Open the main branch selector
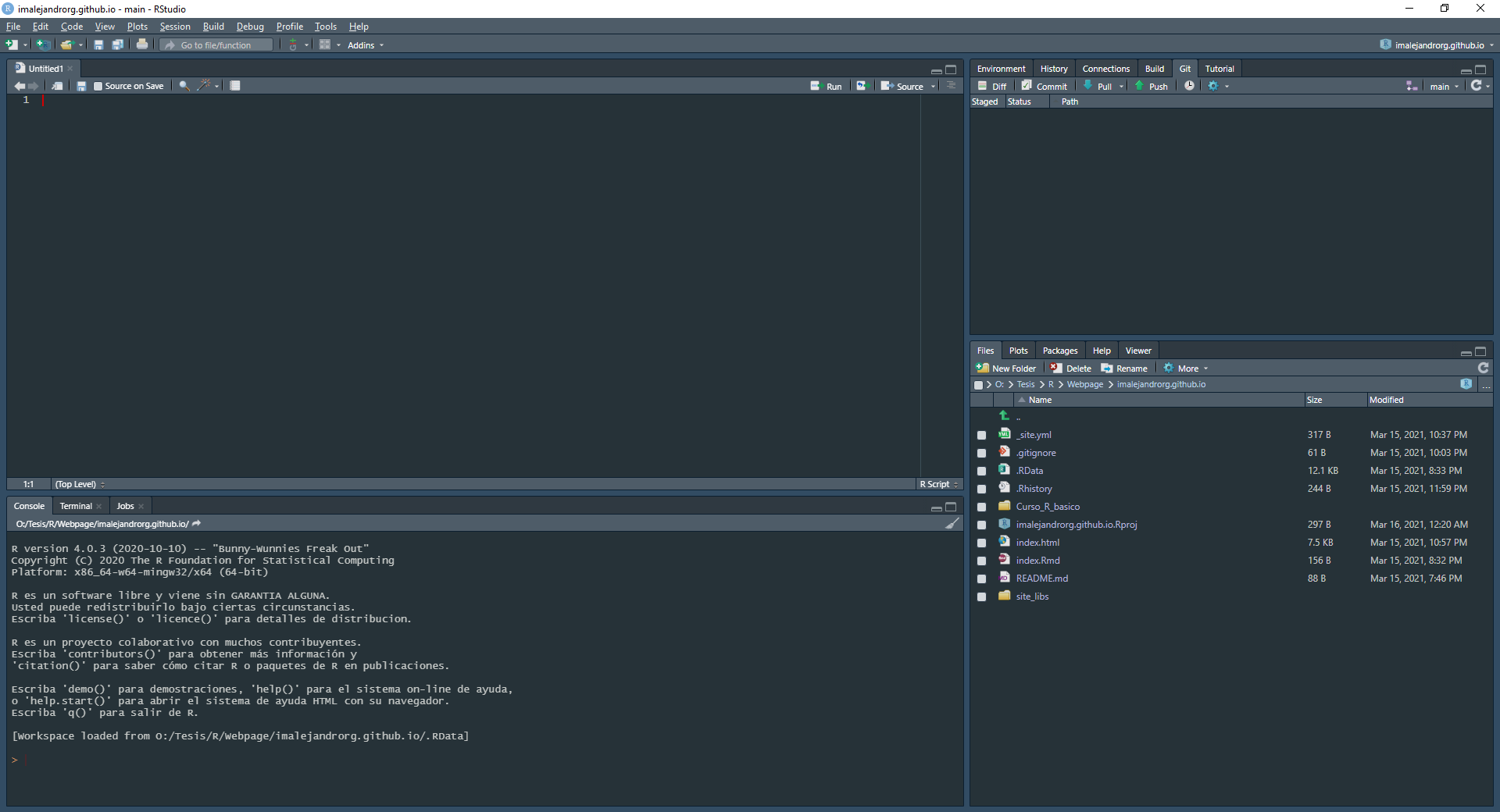 point(1442,86)
